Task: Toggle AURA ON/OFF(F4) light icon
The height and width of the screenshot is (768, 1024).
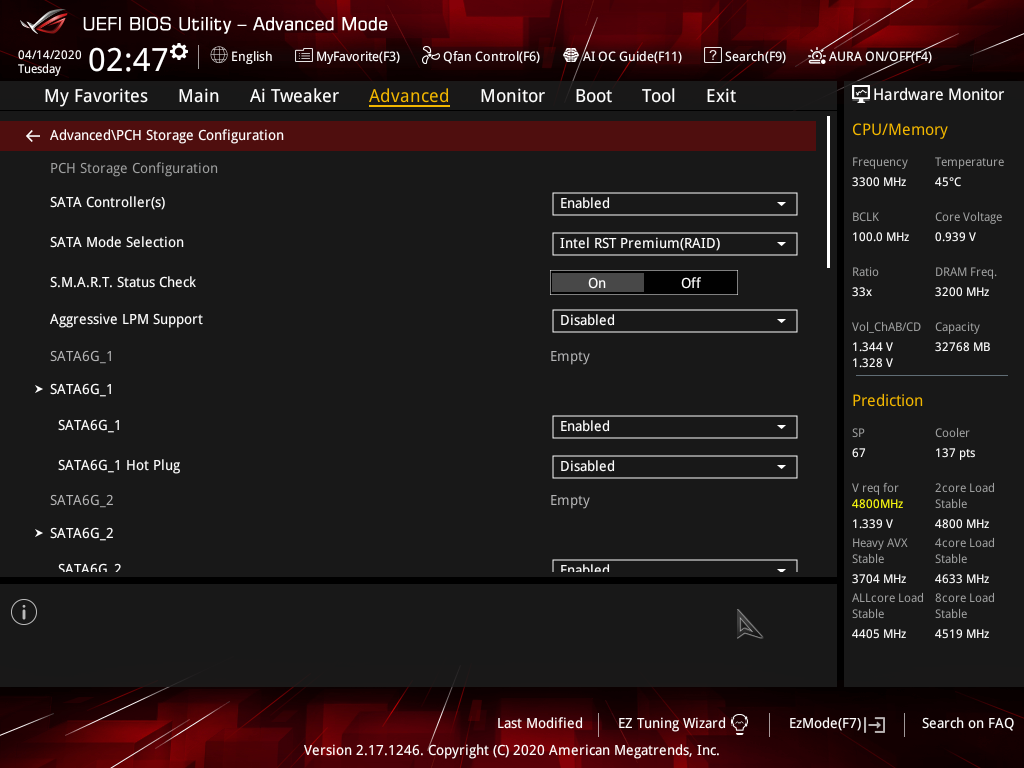Action: (816, 56)
